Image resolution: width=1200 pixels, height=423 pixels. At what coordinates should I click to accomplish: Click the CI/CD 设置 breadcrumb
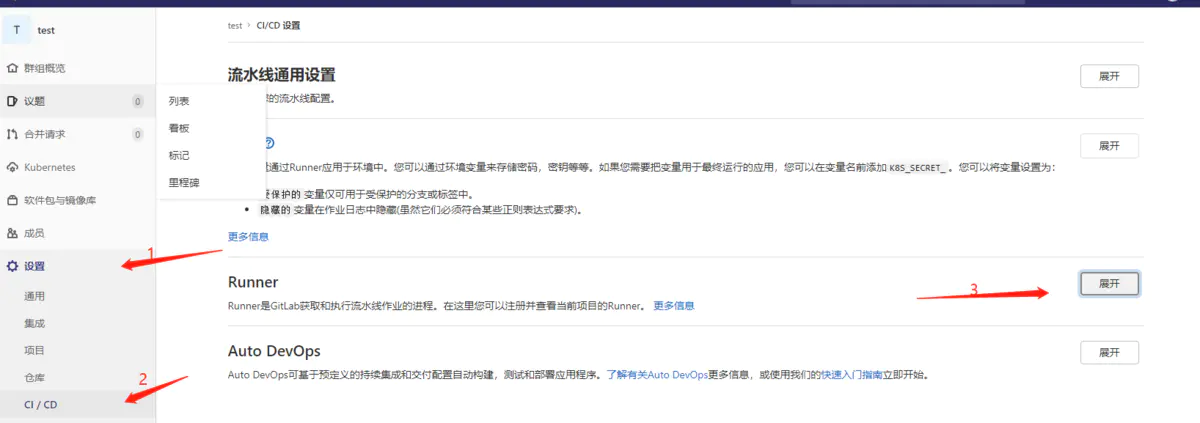click(278, 25)
